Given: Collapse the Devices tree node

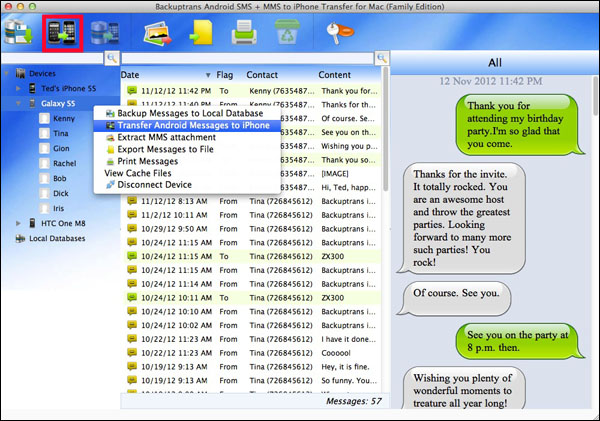Looking at the screenshot, I should coord(7,73).
